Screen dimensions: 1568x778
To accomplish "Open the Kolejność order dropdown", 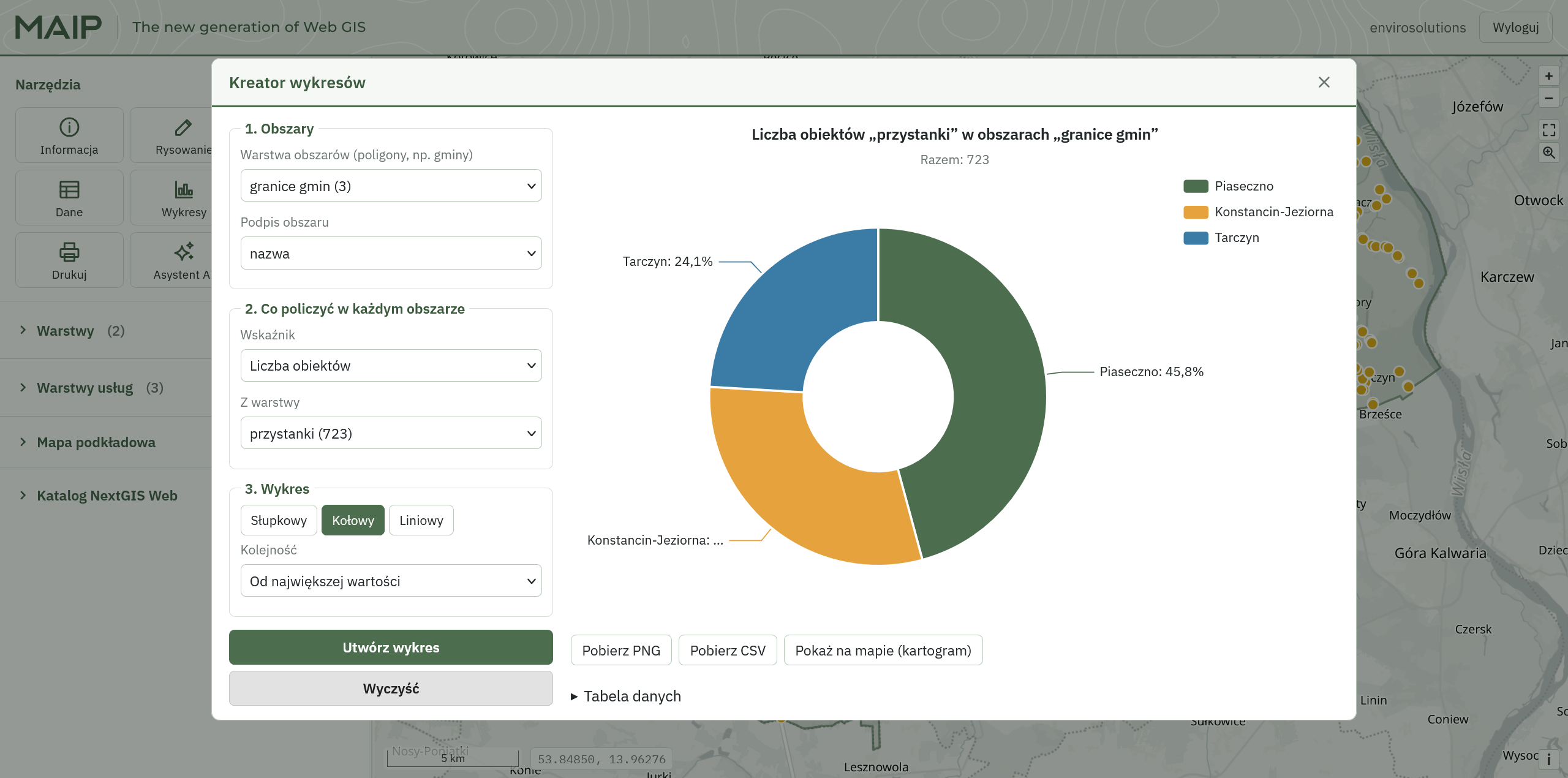I will click(391, 581).
